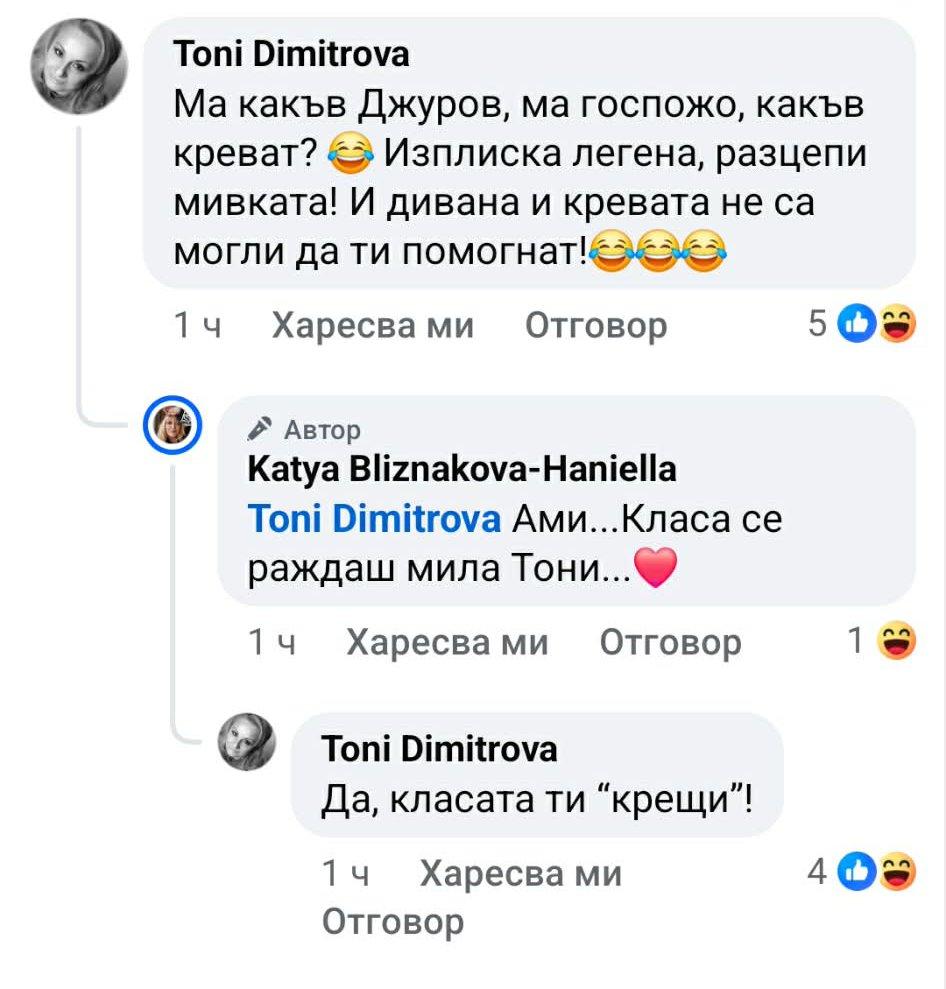
Task: Click blue Toni Dimitrova mention in reply
Action: [x=374, y=520]
